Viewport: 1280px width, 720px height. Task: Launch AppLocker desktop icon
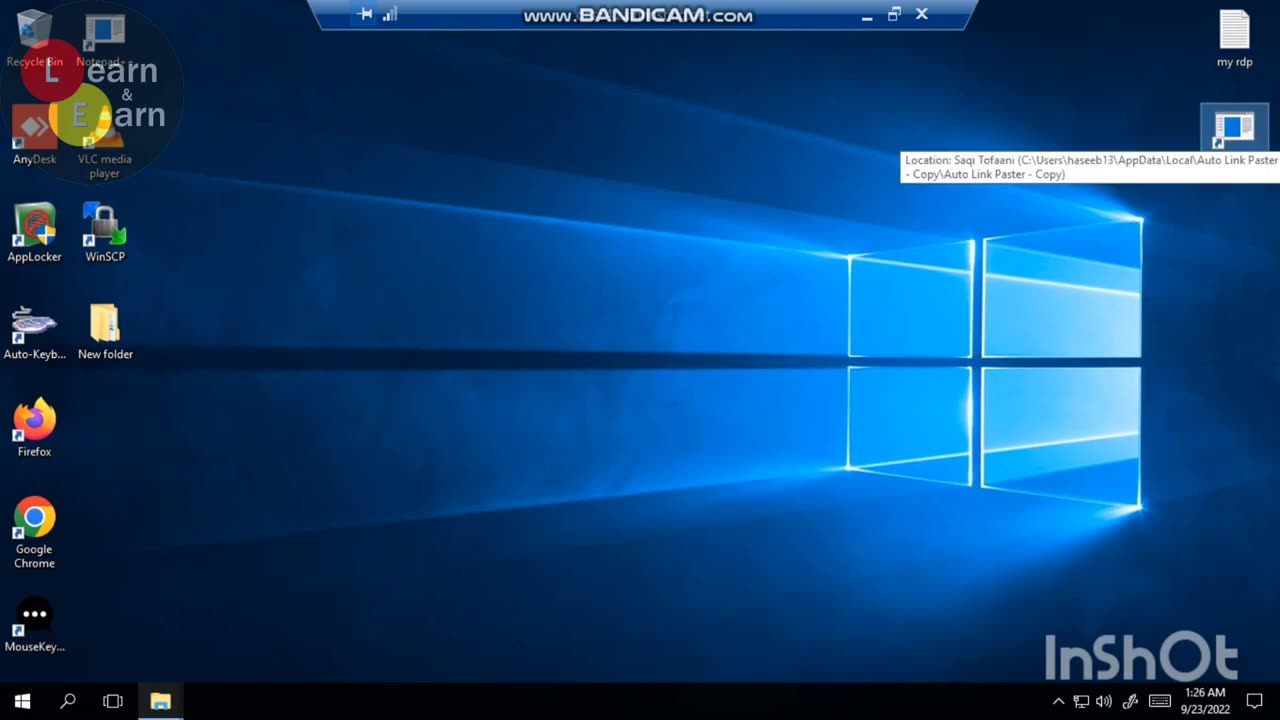point(34,233)
